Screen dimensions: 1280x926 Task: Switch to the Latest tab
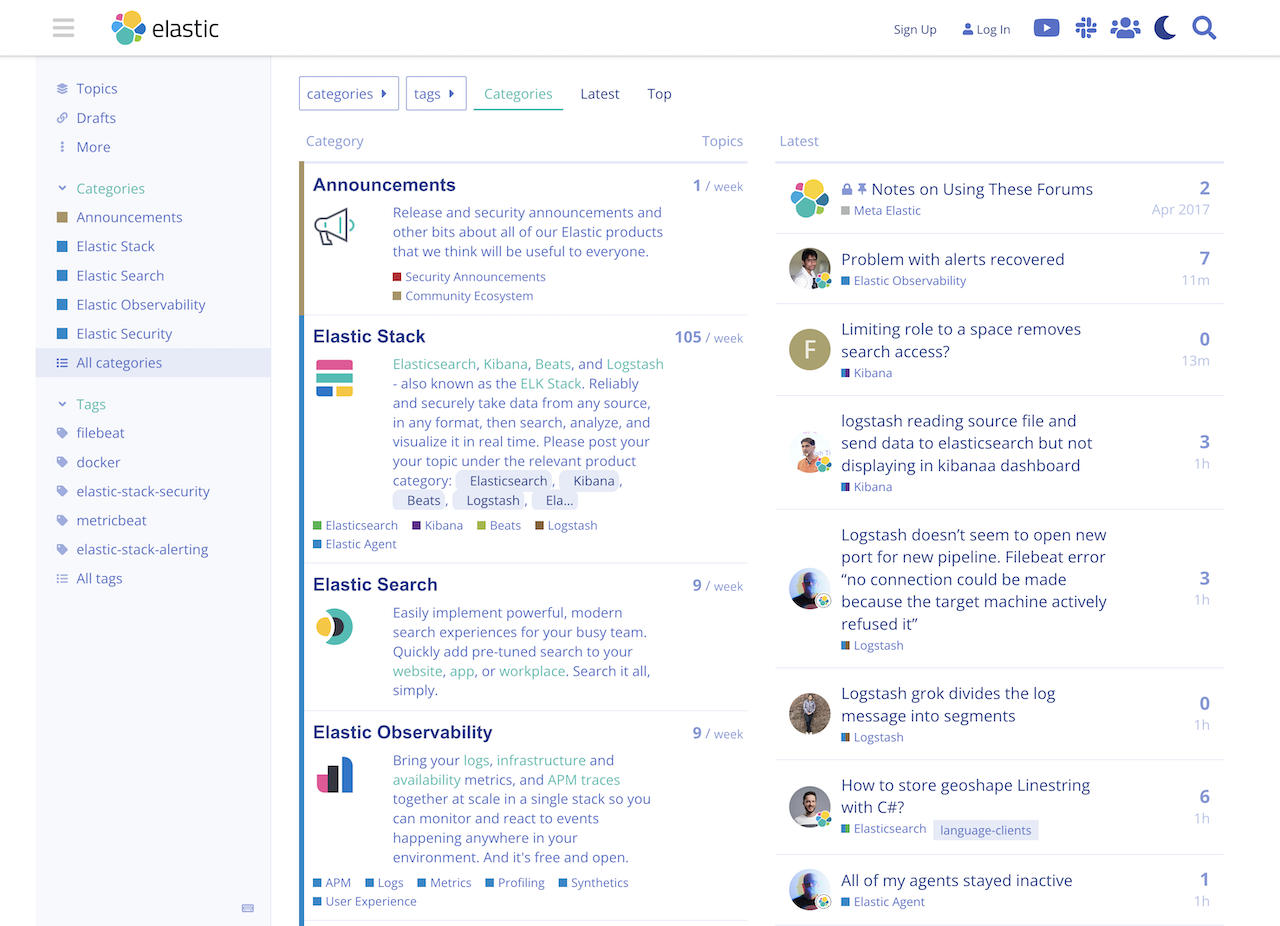click(x=600, y=94)
